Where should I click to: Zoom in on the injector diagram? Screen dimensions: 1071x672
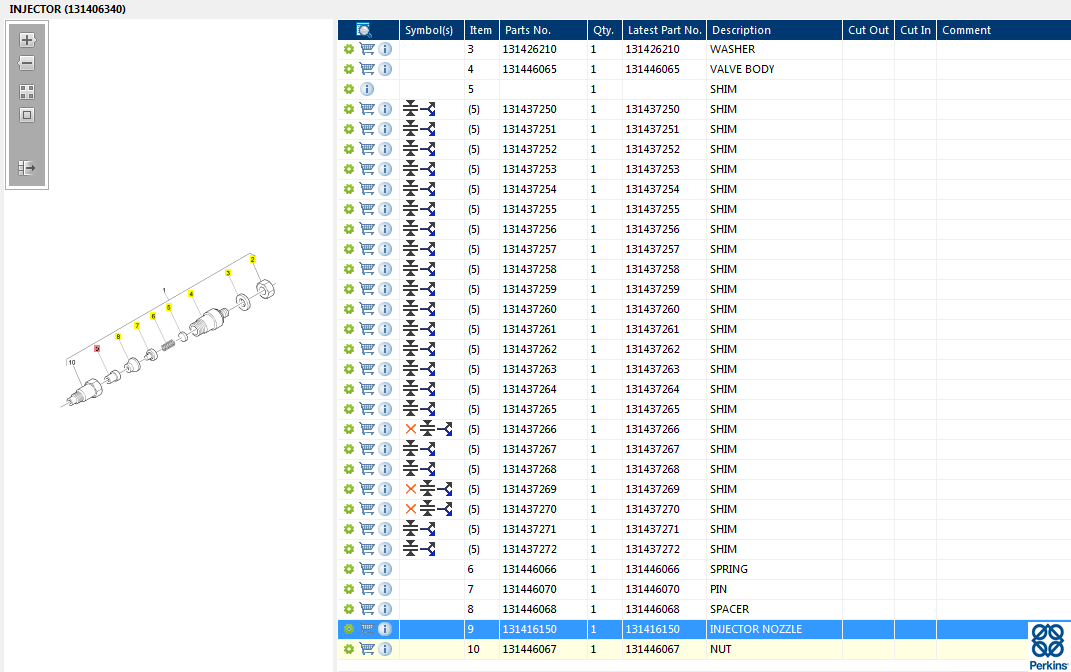27,40
